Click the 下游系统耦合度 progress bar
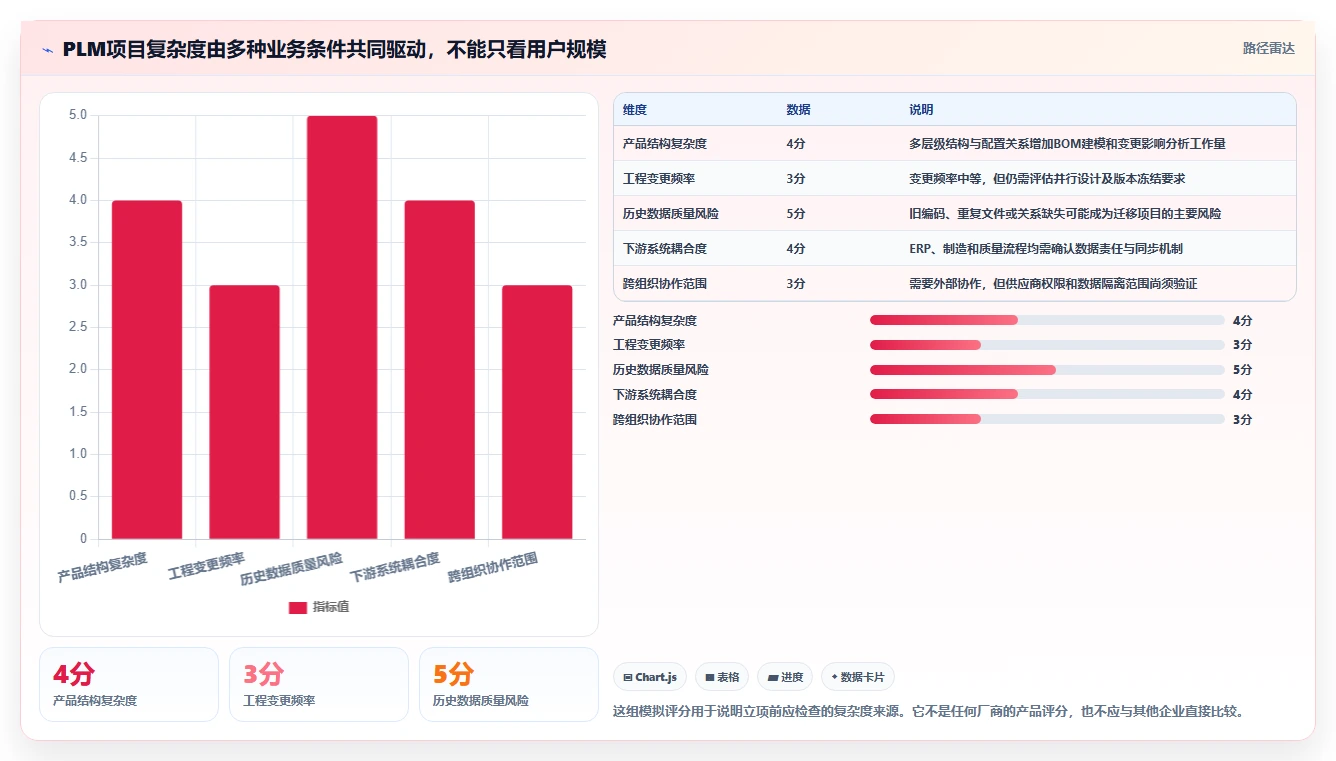The height and width of the screenshot is (761, 1336). [x=1047, y=394]
